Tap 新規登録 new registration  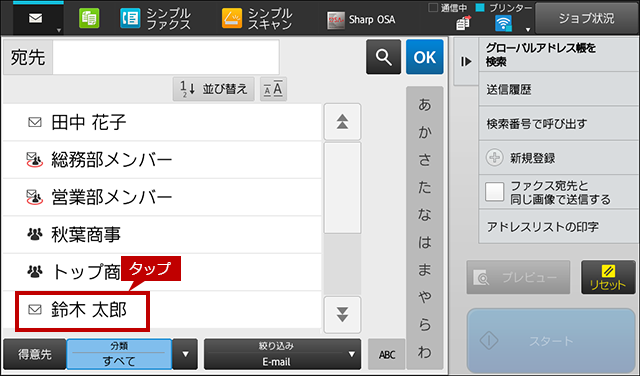(x=558, y=158)
